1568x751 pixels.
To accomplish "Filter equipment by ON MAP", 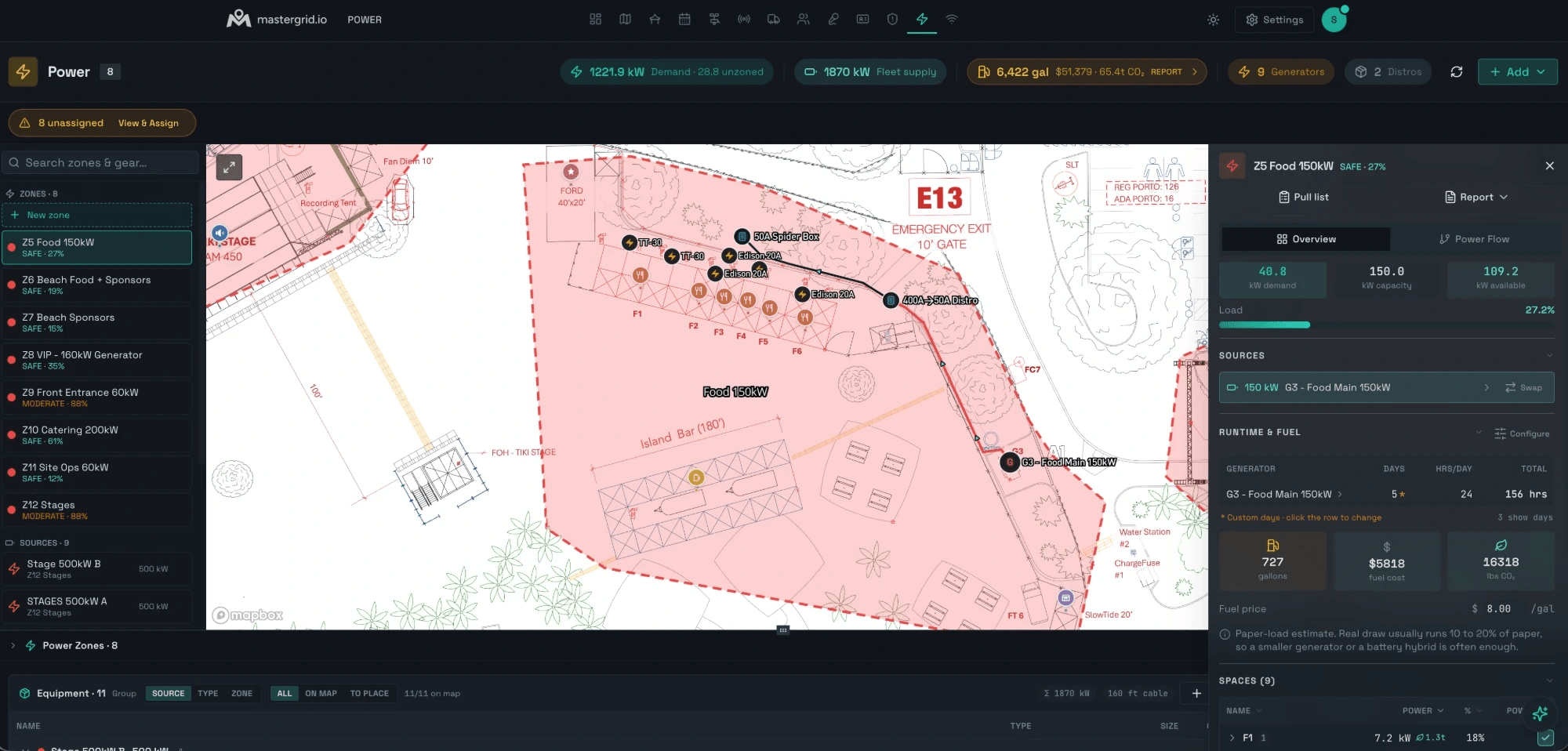I will (x=321, y=694).
